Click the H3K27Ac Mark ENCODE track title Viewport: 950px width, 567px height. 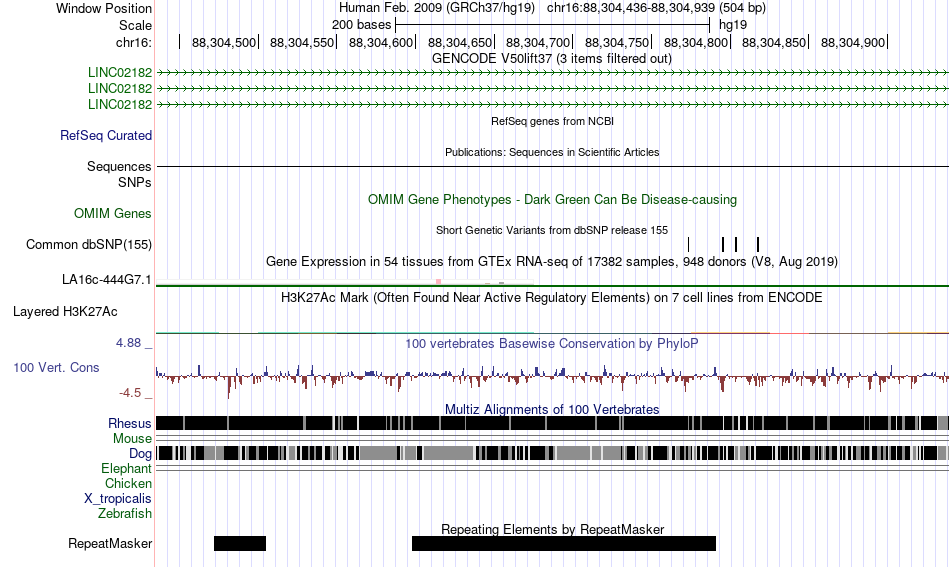552,297
